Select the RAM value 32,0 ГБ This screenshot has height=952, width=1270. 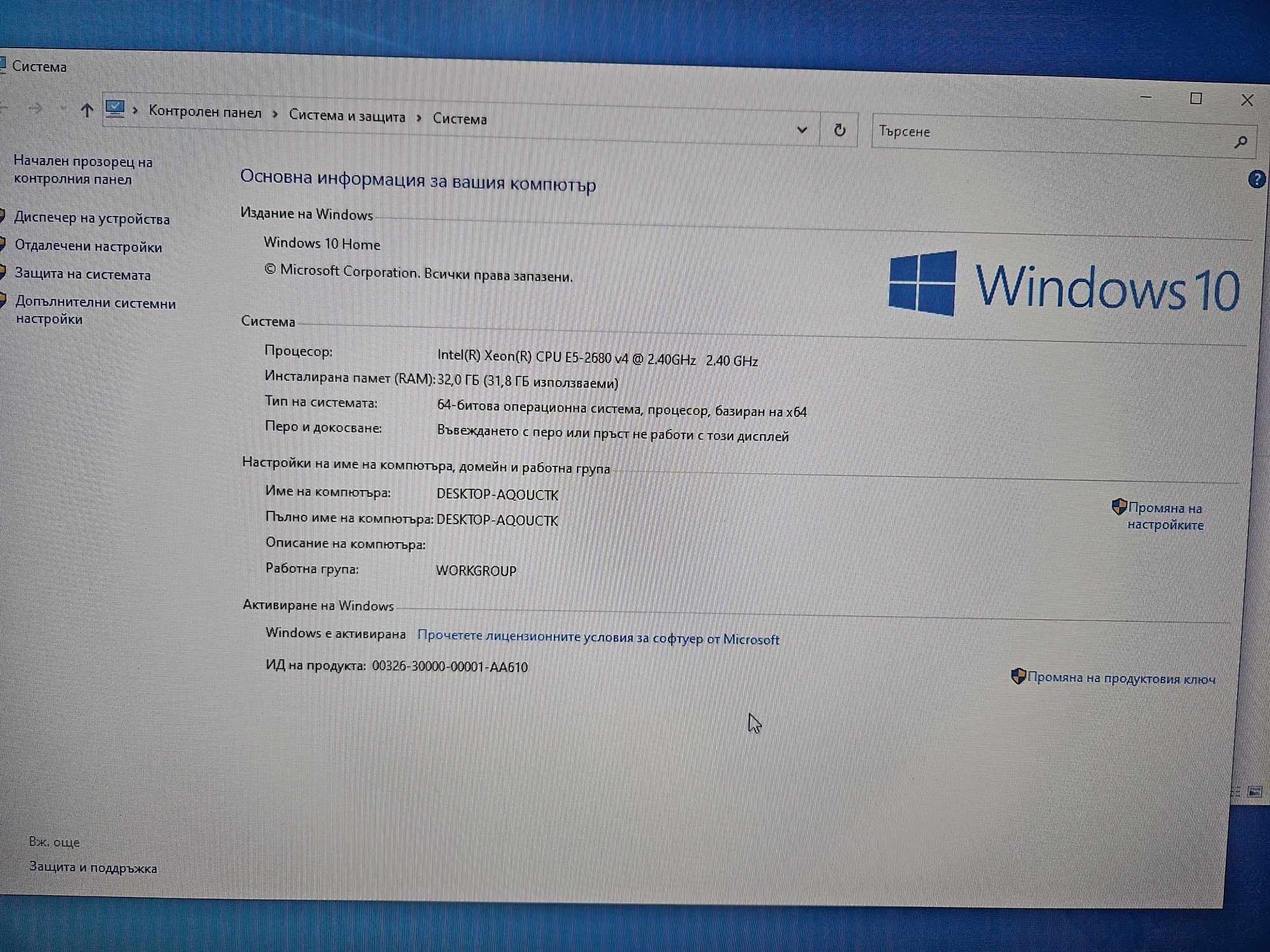[458, 381]
